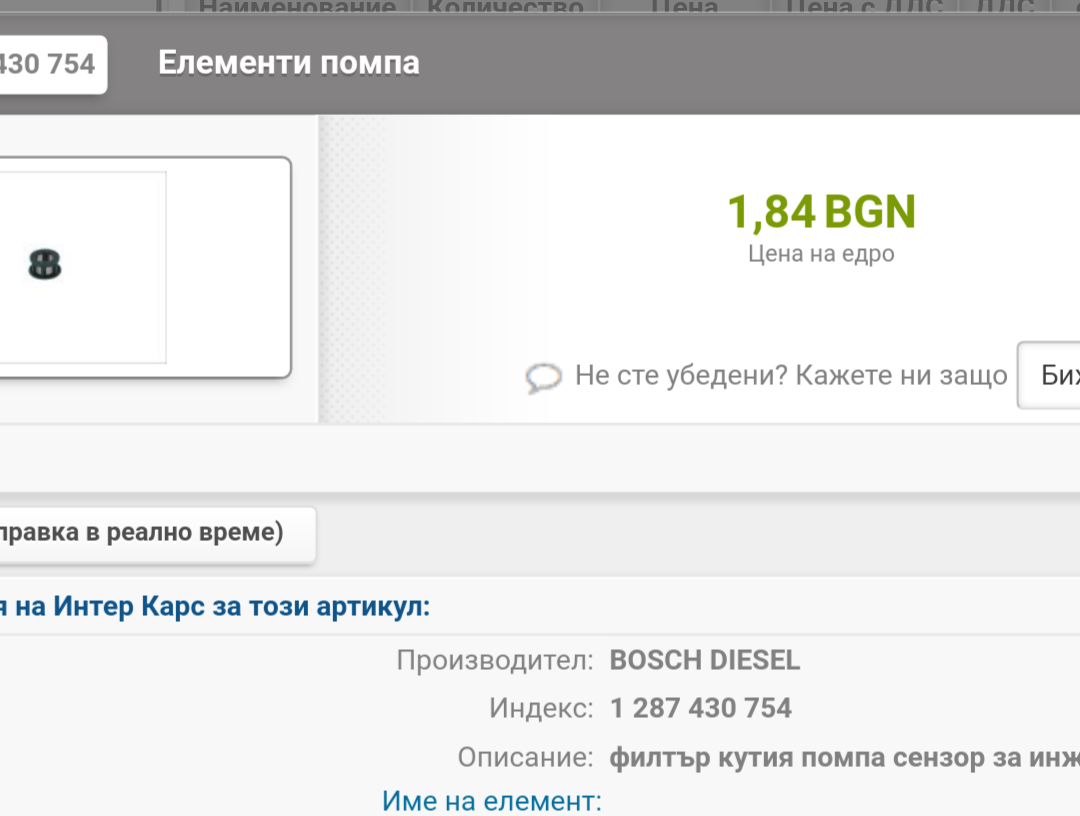Screen dimensions: 1080x816
Task: Click the Inter Cars article info heading
Action: pos(215,606)
